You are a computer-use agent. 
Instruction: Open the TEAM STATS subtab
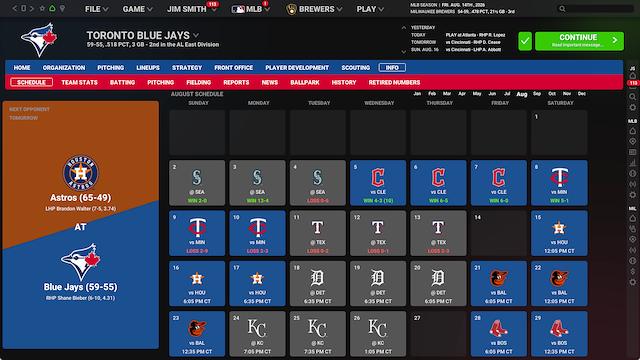tap(79, 82)
